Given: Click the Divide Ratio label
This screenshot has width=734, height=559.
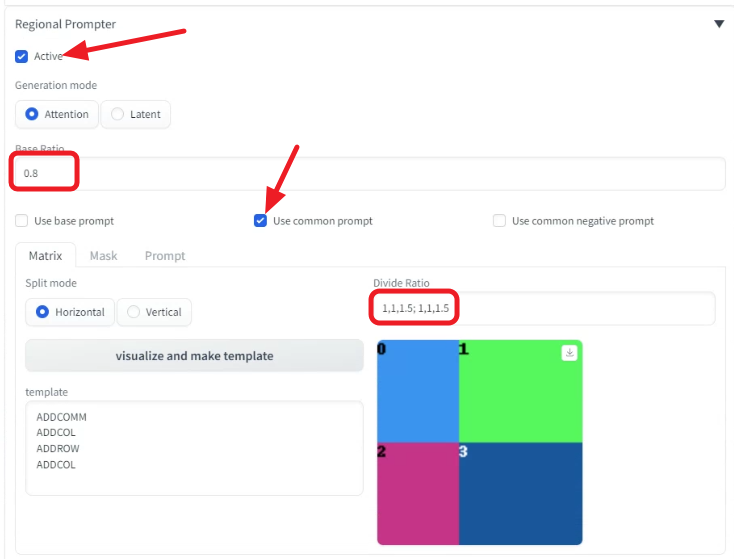Looking at the screenshot, I should point(401,283).
